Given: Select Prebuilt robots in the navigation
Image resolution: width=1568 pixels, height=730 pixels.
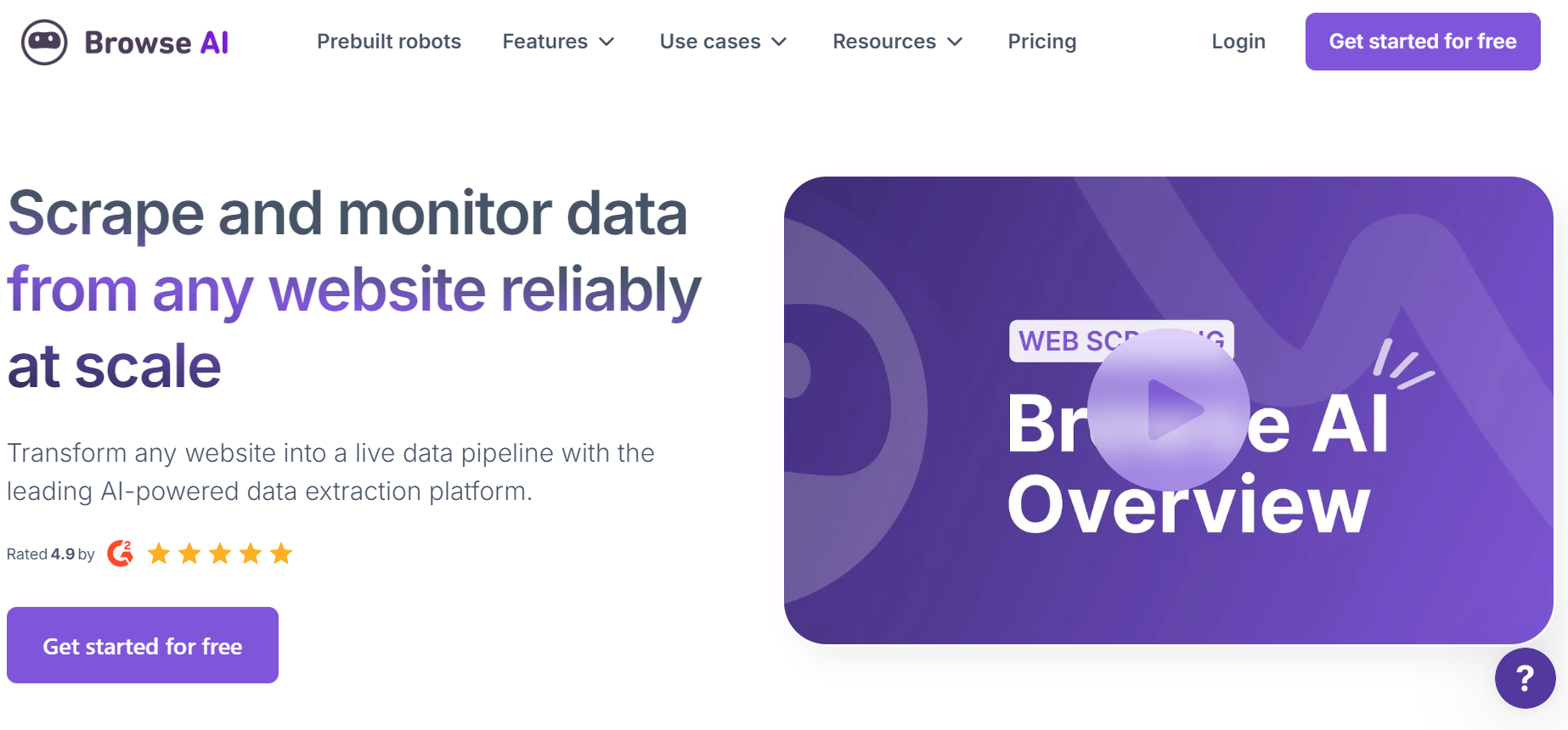Looking at the screenshot, I should click(389, 41).
